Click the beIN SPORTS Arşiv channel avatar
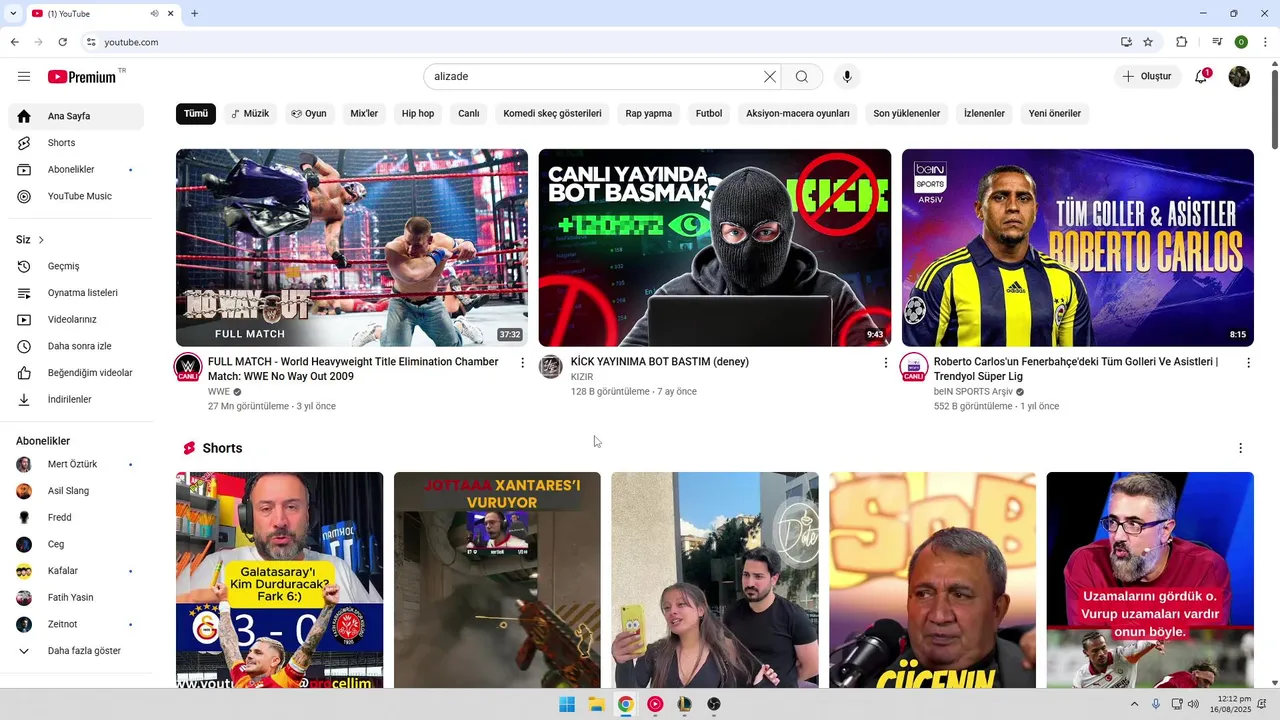Screen dimensions: 1280x720 coord(914,367)
